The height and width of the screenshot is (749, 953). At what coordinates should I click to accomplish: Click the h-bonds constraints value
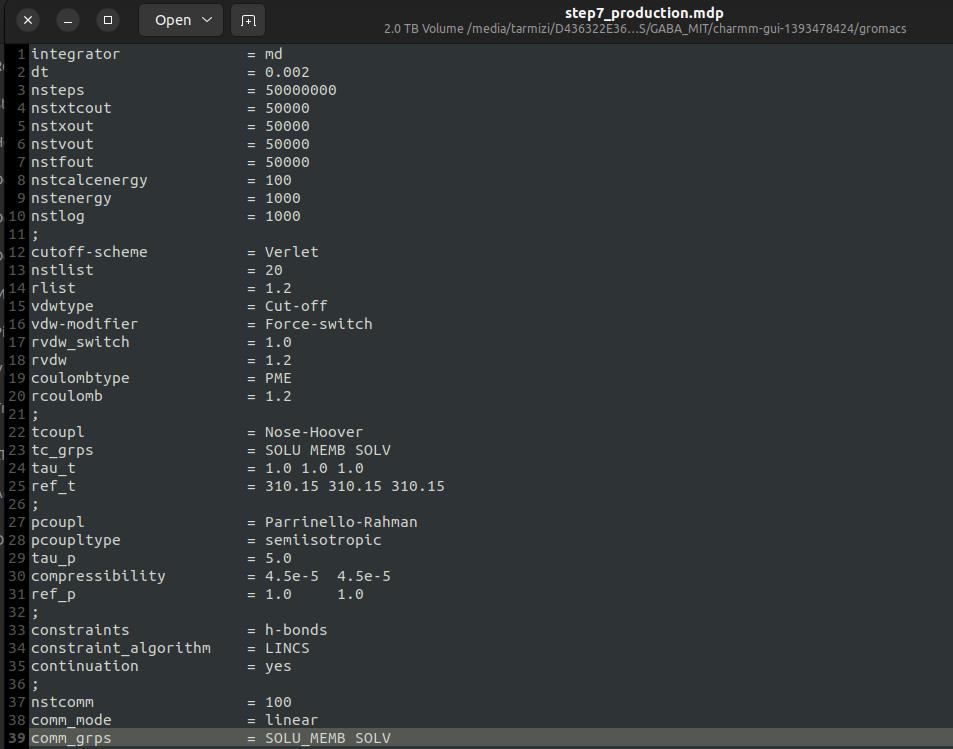[x=295, y=630]
